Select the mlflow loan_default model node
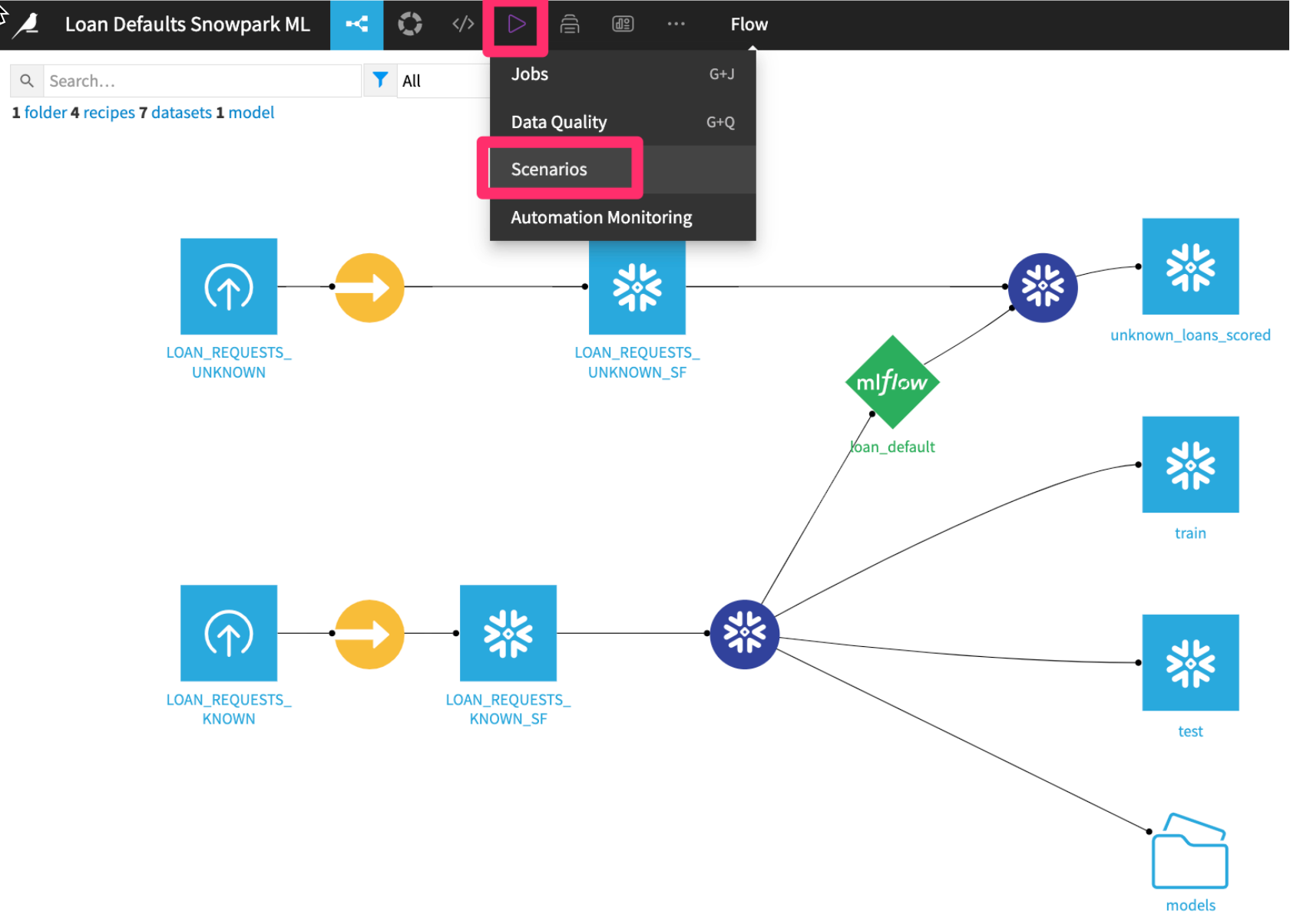The width and height of the screenshot is (1290, 924). pos(892,382)
